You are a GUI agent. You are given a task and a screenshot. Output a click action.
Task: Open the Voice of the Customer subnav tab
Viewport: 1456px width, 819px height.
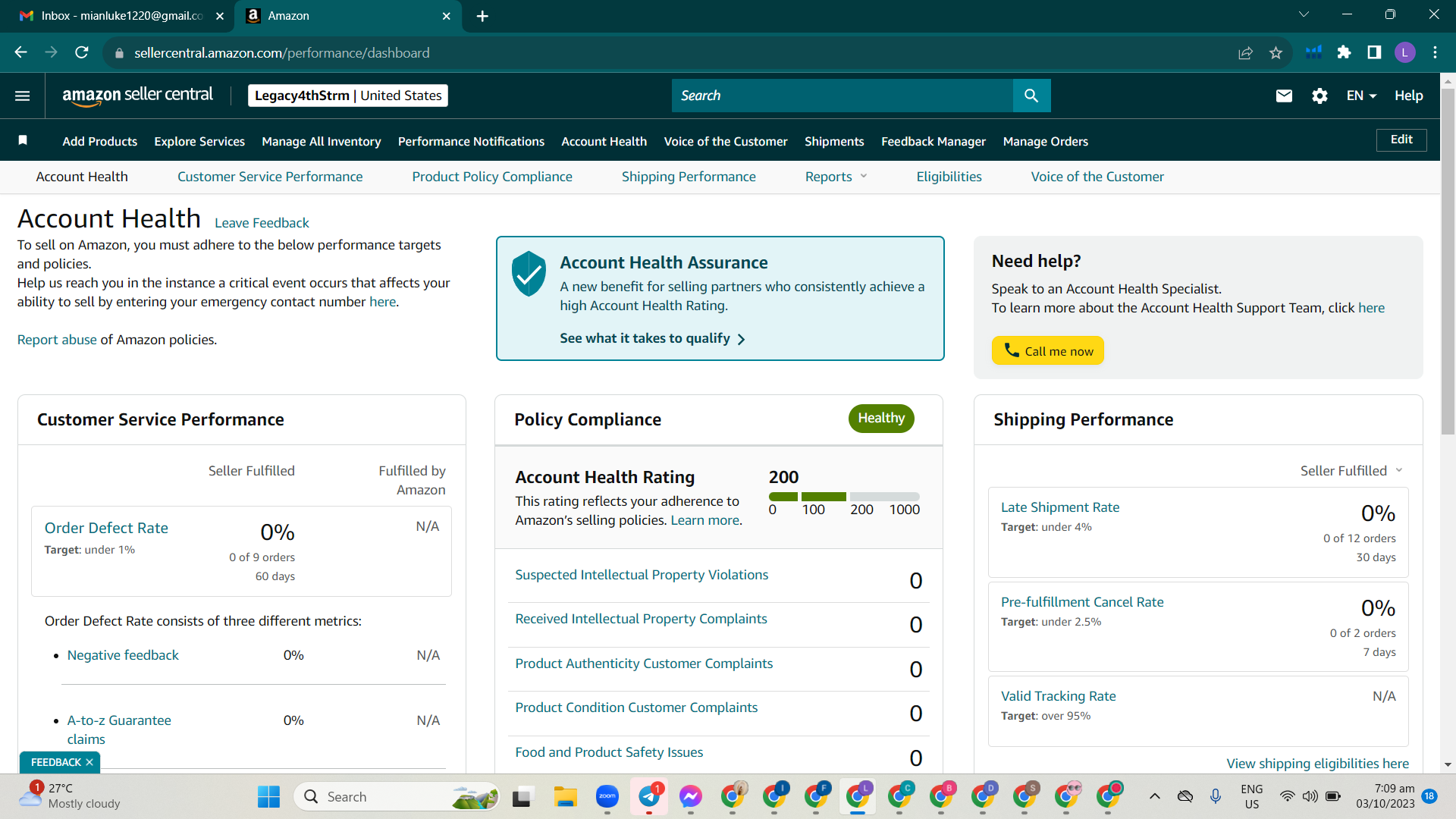coord(1097,177)
